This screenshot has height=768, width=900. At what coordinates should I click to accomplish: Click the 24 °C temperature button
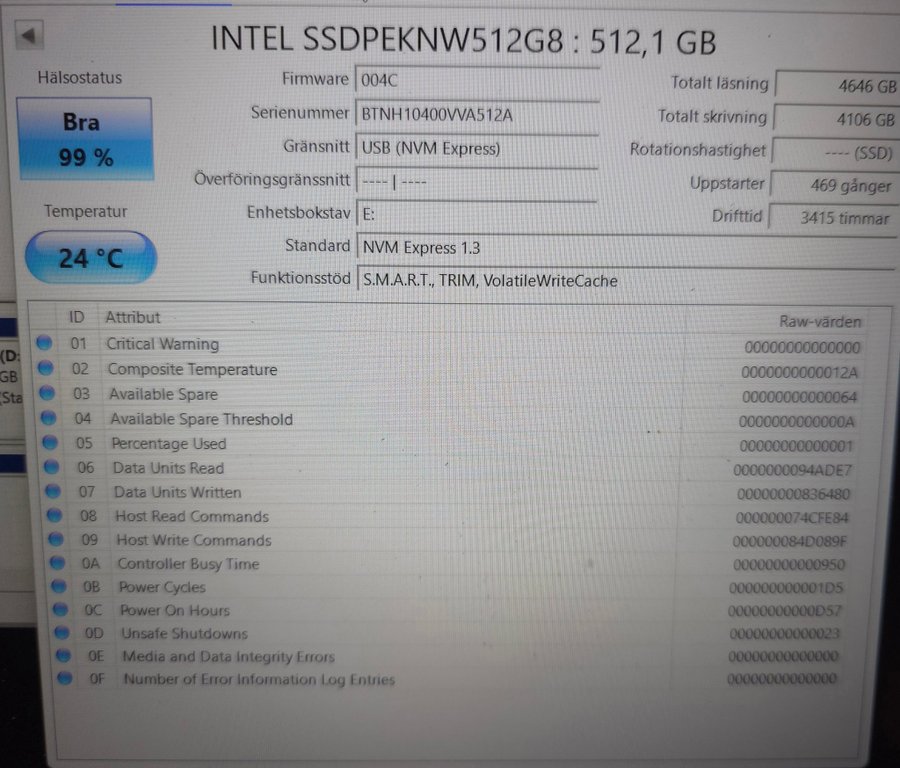tap(91, 257)
